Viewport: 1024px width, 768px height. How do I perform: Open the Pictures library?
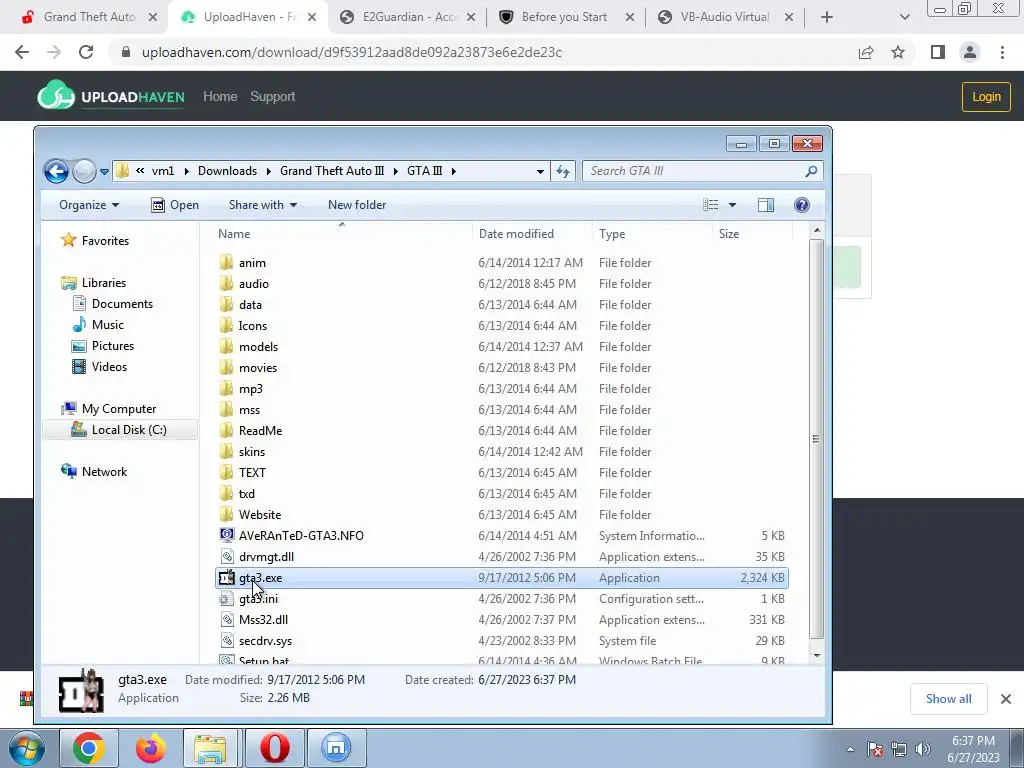coord(103,345)
